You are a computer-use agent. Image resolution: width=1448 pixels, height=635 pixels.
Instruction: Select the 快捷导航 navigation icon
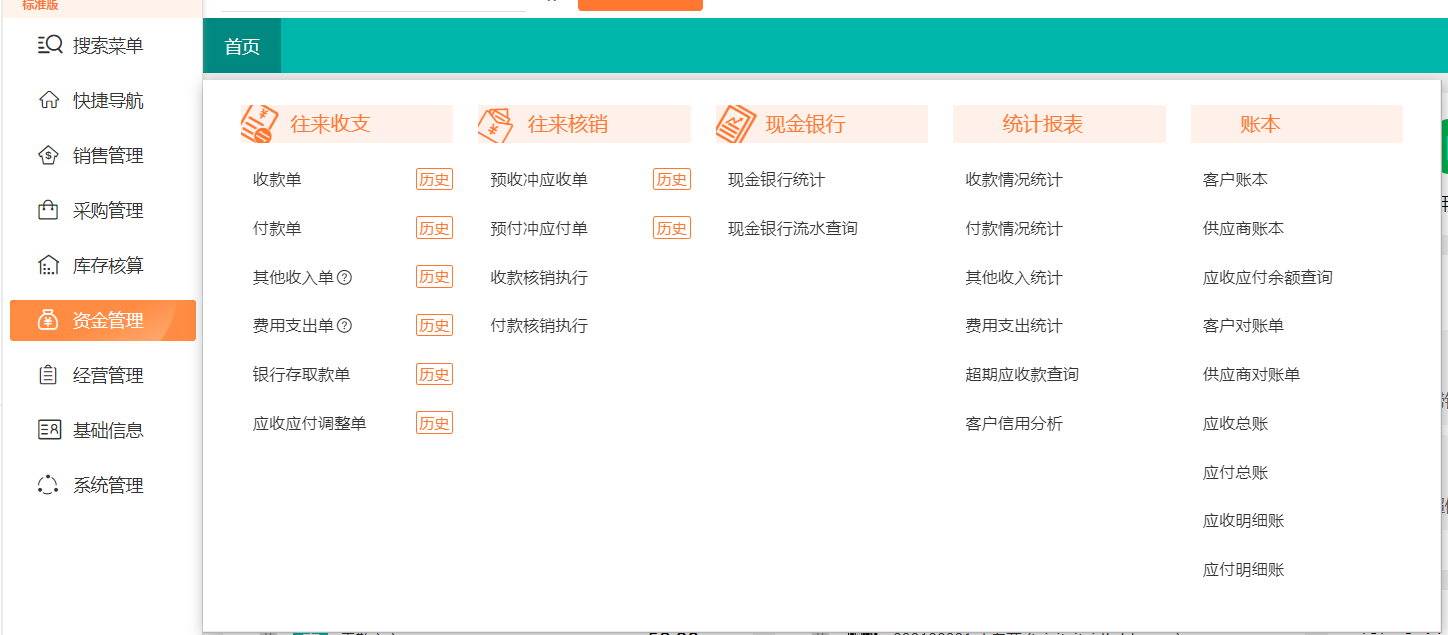(x=50, y=100)
